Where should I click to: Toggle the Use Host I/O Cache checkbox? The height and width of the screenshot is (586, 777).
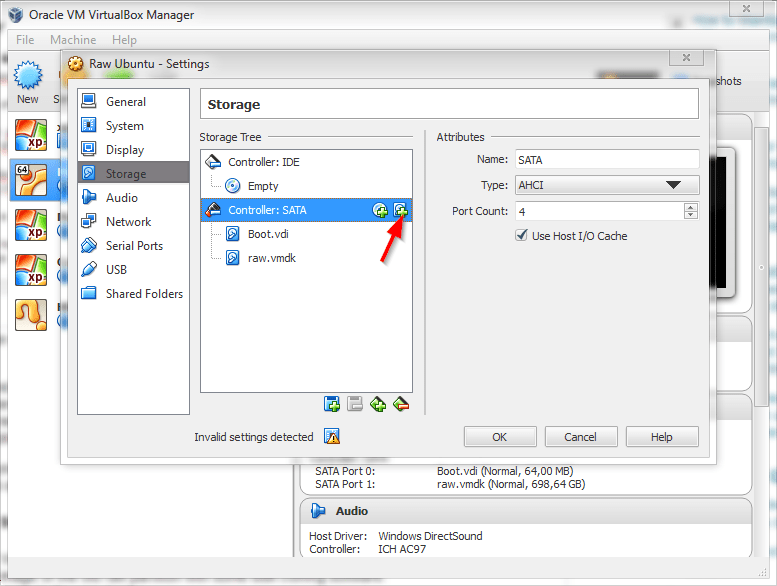tap(521, 235)
